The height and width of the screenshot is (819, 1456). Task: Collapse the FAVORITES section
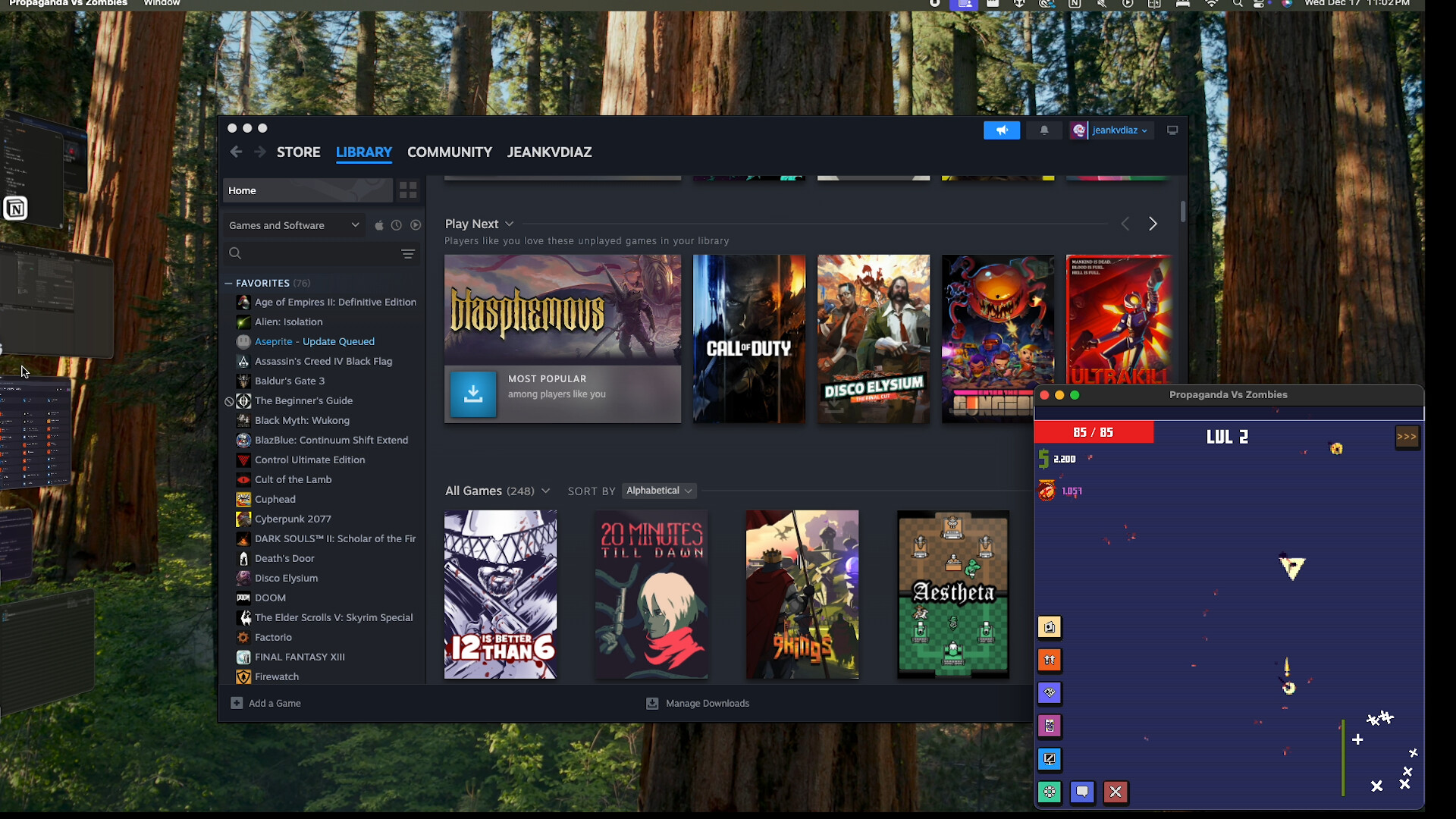pyautogui.click(x=228, y=283)
